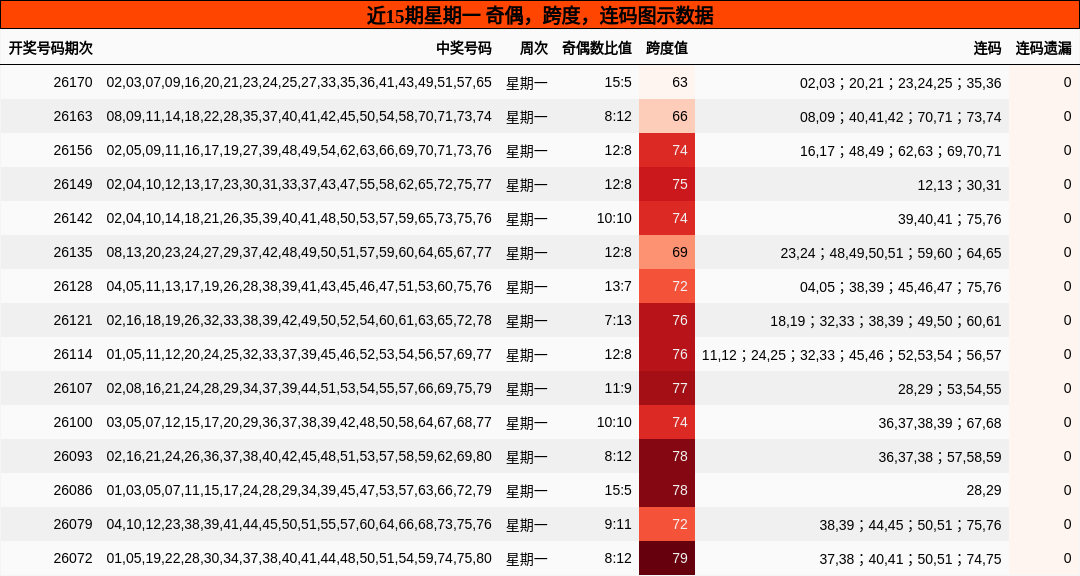Click span value 77 in row 26107
Viewport: 1080px width, 576px height.
click(x=667, y=389)
